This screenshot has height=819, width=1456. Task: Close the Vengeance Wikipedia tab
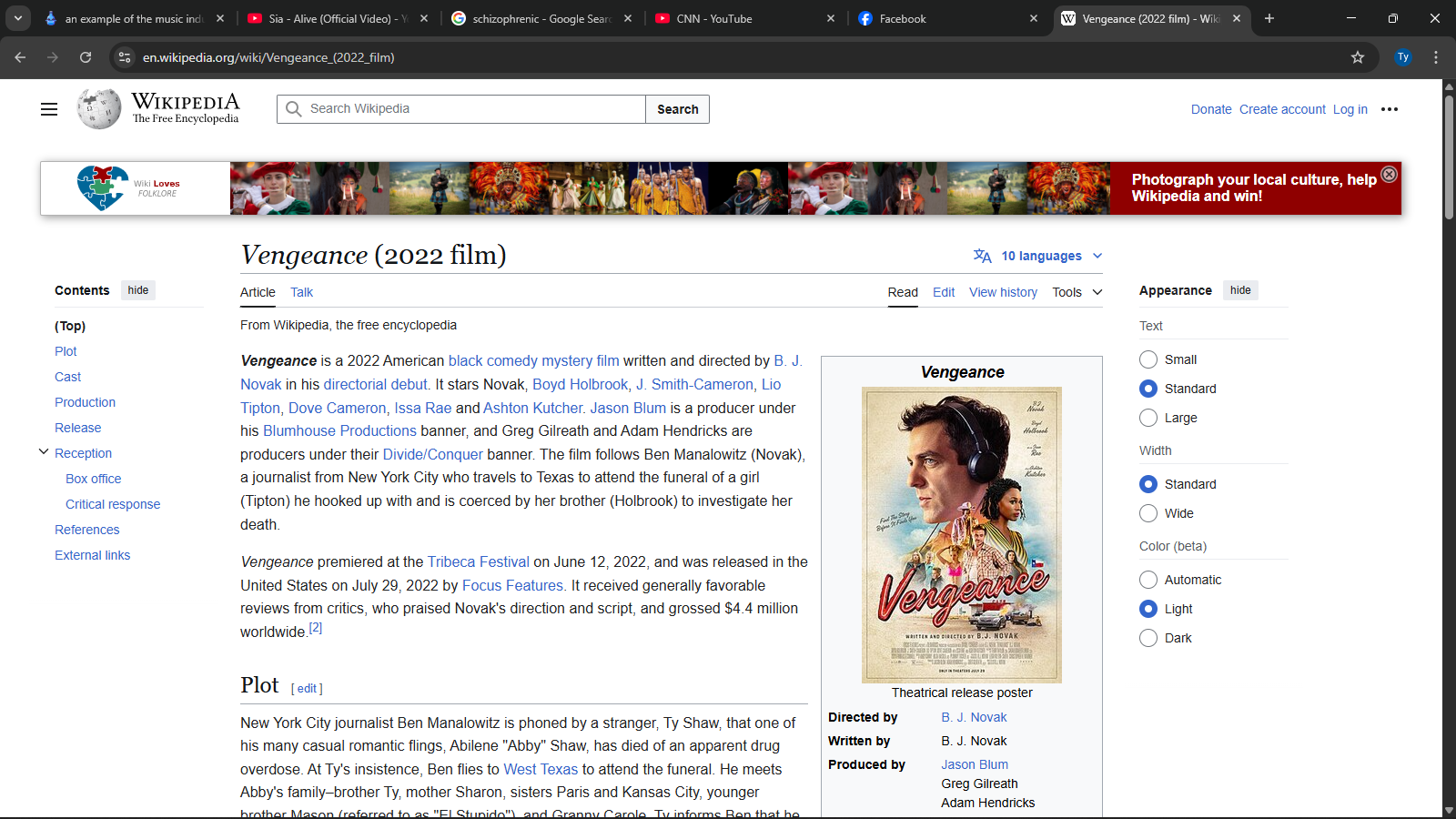[x=1237, y=18]
